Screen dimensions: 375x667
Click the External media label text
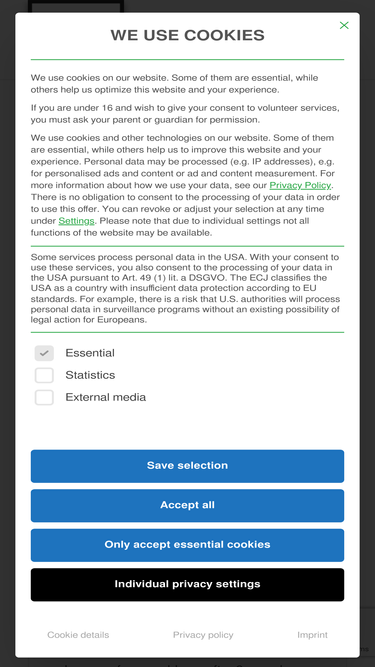[105, 397]
